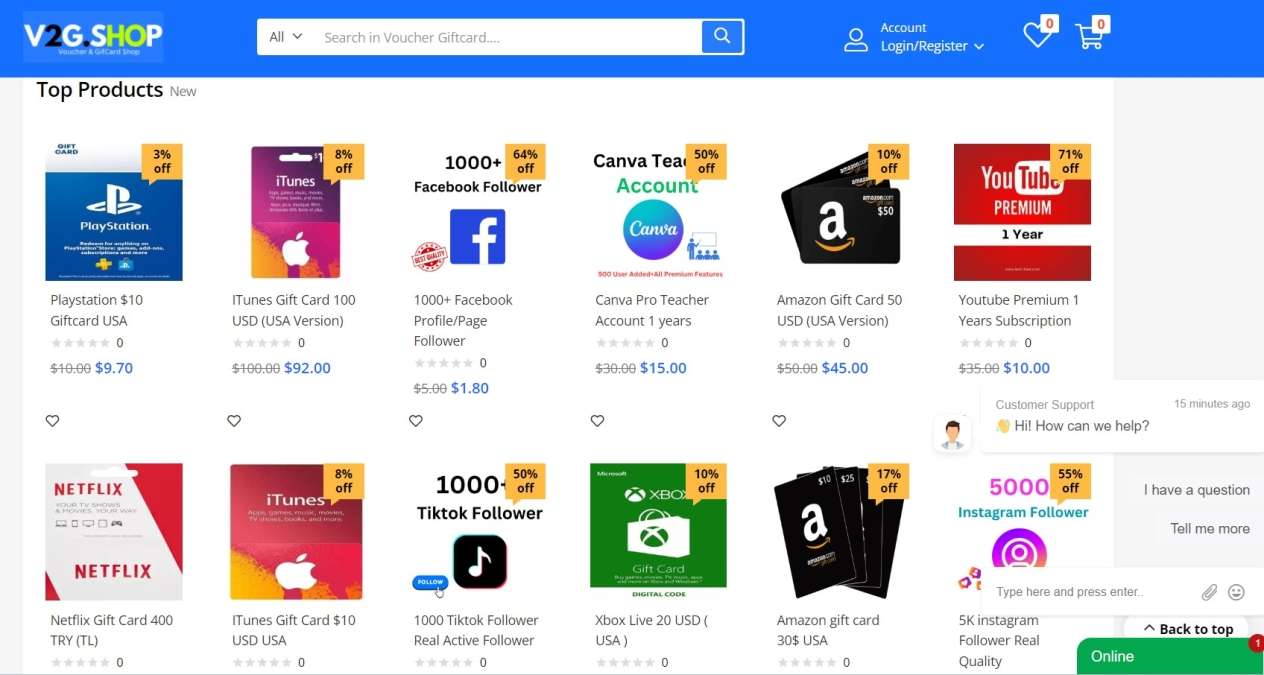
Task: Open Xbox Live 20 USD title
Action: 651,630
